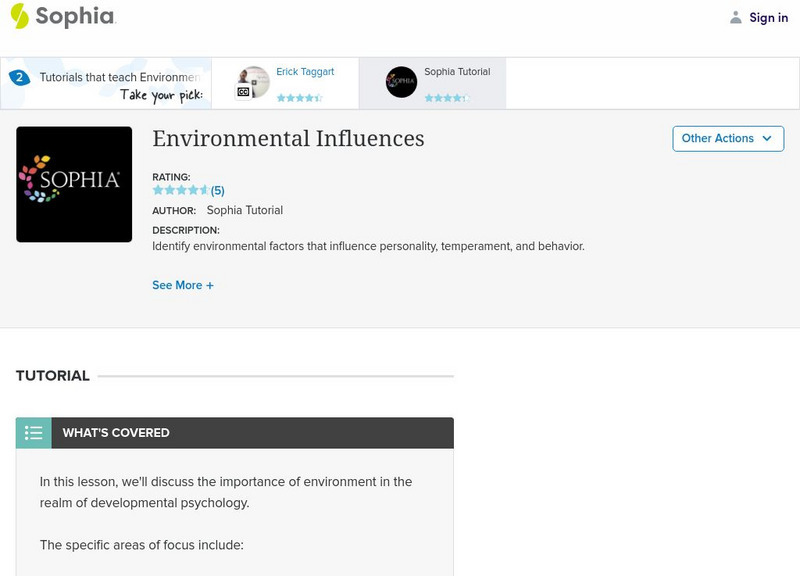Click the Sophia Tutorial avatar in the banner
This screenshot has width=800, height=576.
(401, 82)
